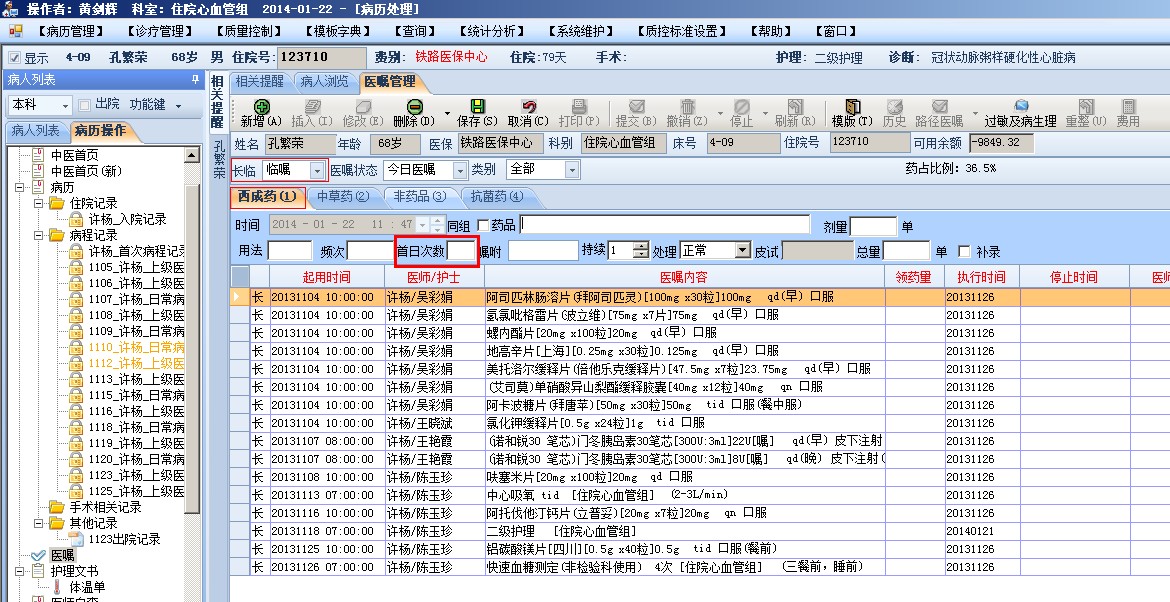Toggle the 出院 checkbox
This screenshot has height=602, width=1170.
click(x=84, y=105)
